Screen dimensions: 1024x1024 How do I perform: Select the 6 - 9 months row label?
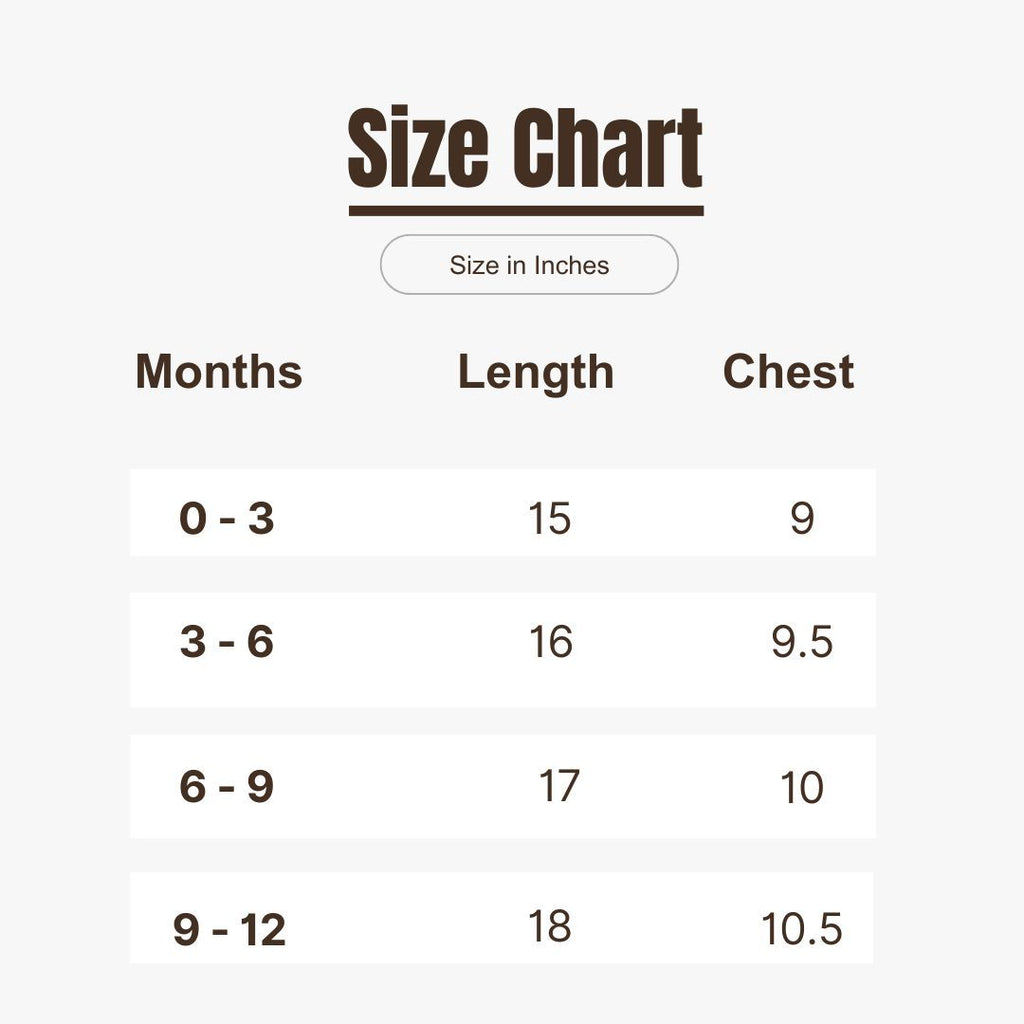pos(227,786)
